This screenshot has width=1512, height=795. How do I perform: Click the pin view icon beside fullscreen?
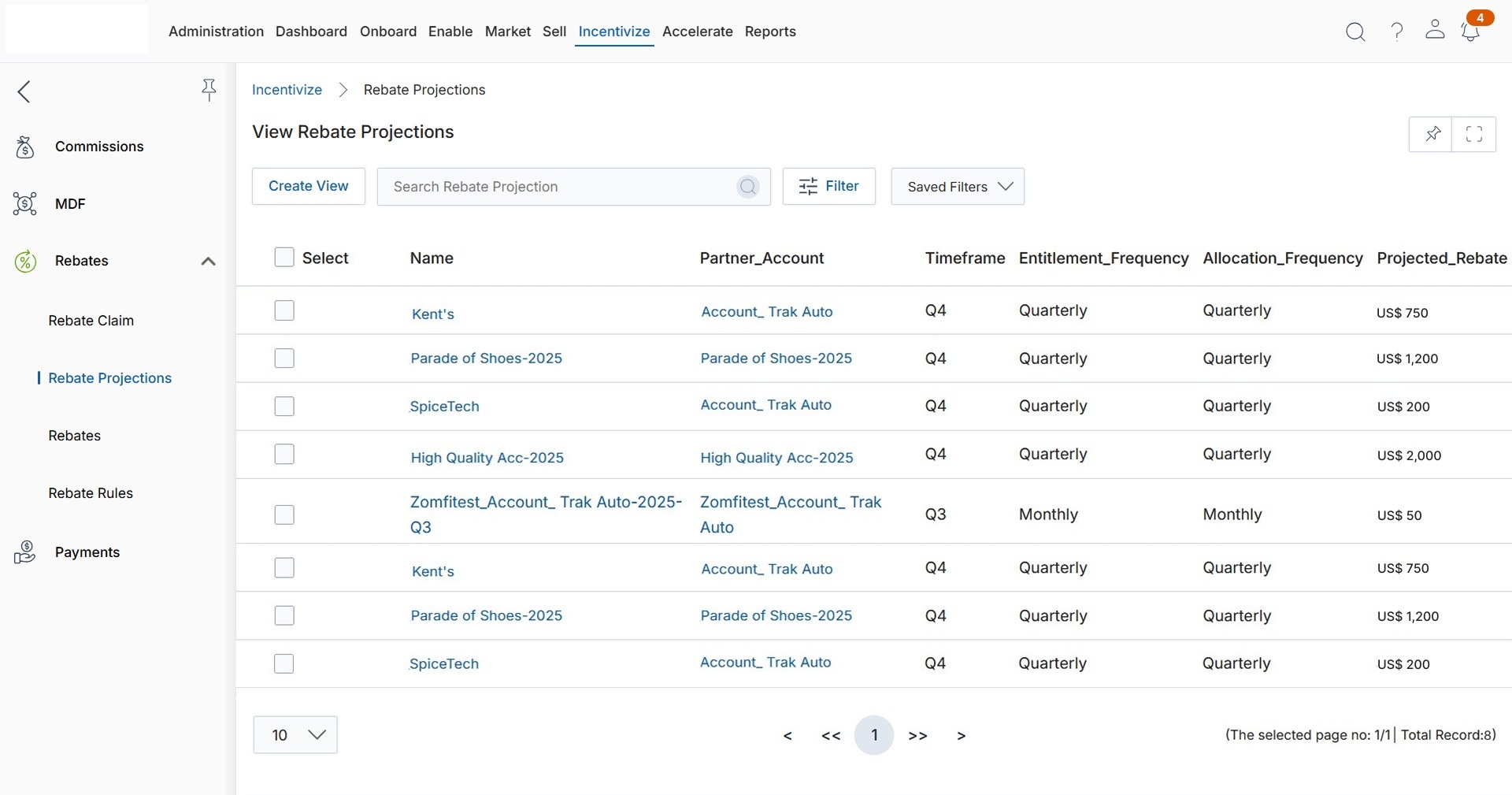pos(1431,135)
